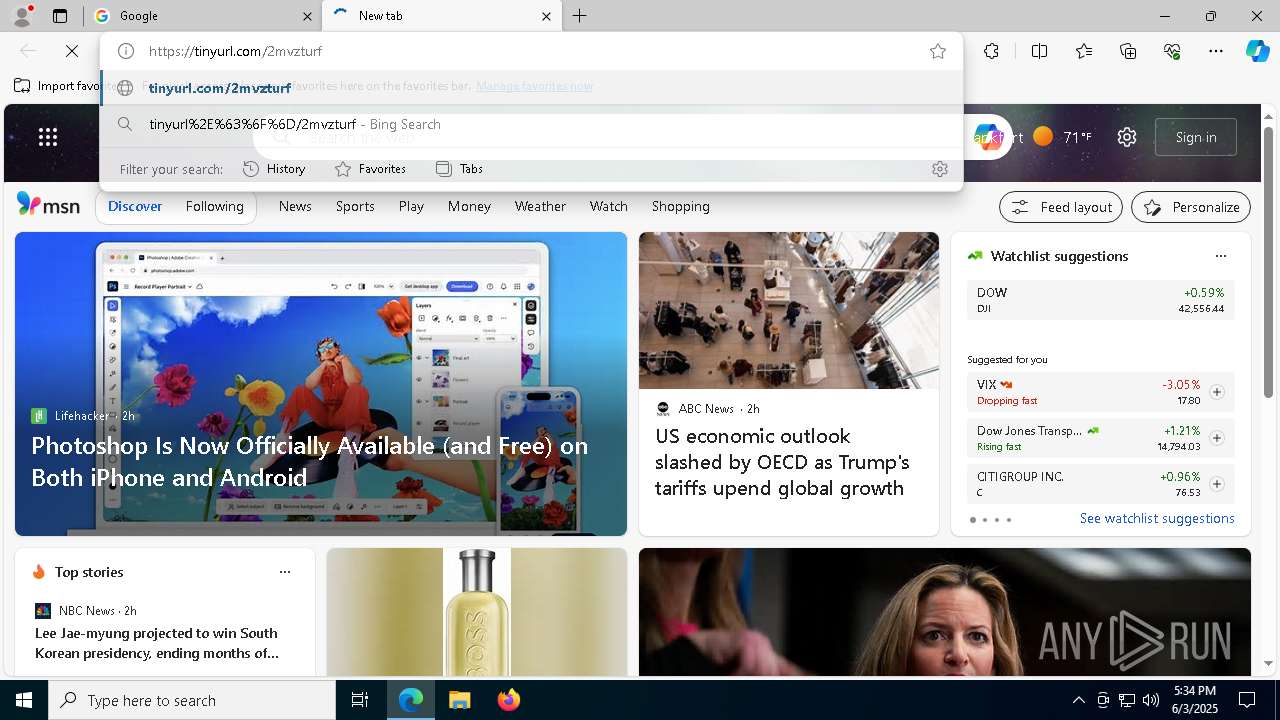Follow See watchlist suggestions link

(1157, 518)
